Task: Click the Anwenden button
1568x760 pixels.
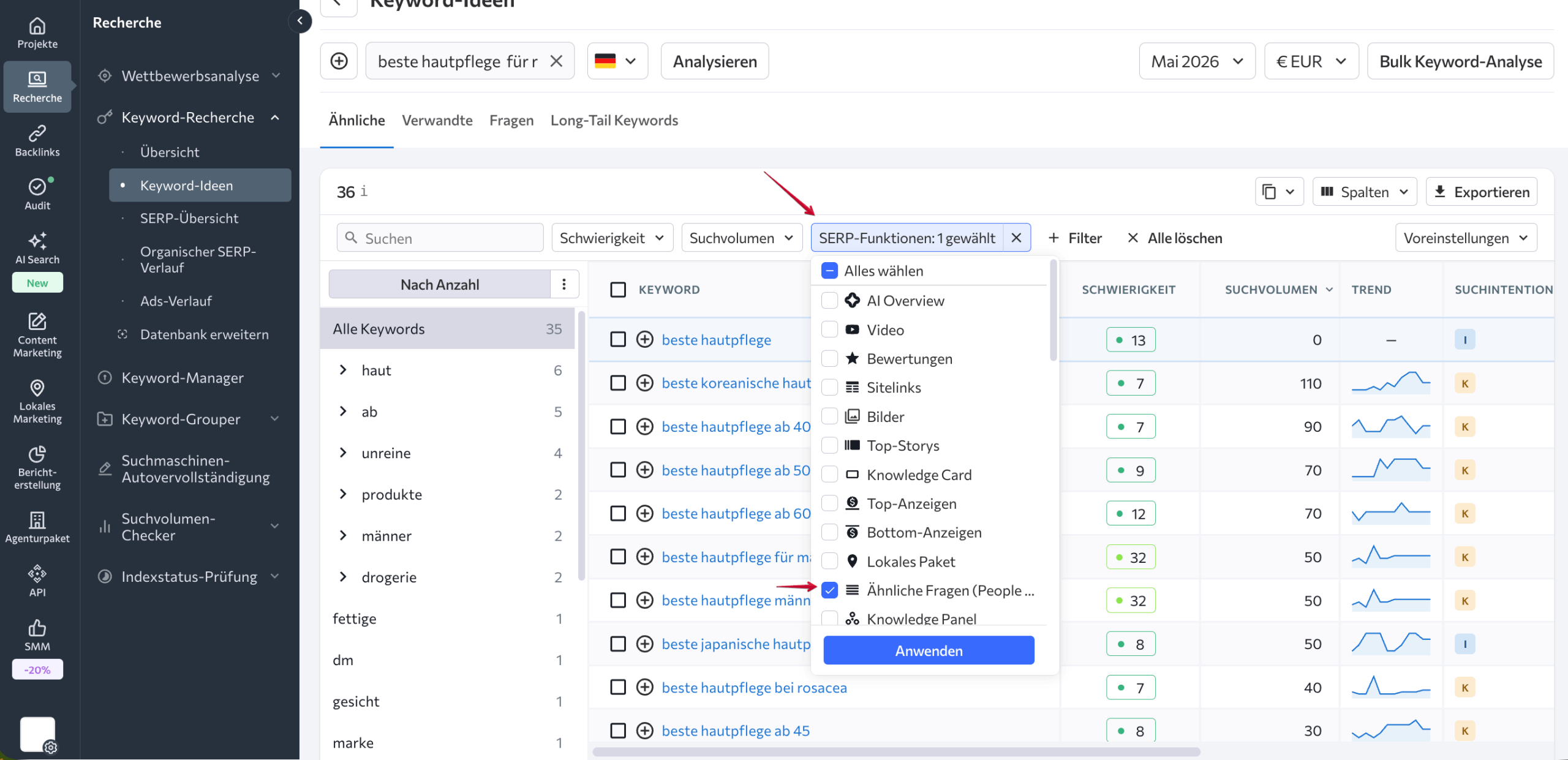Action: coord(929,650)
